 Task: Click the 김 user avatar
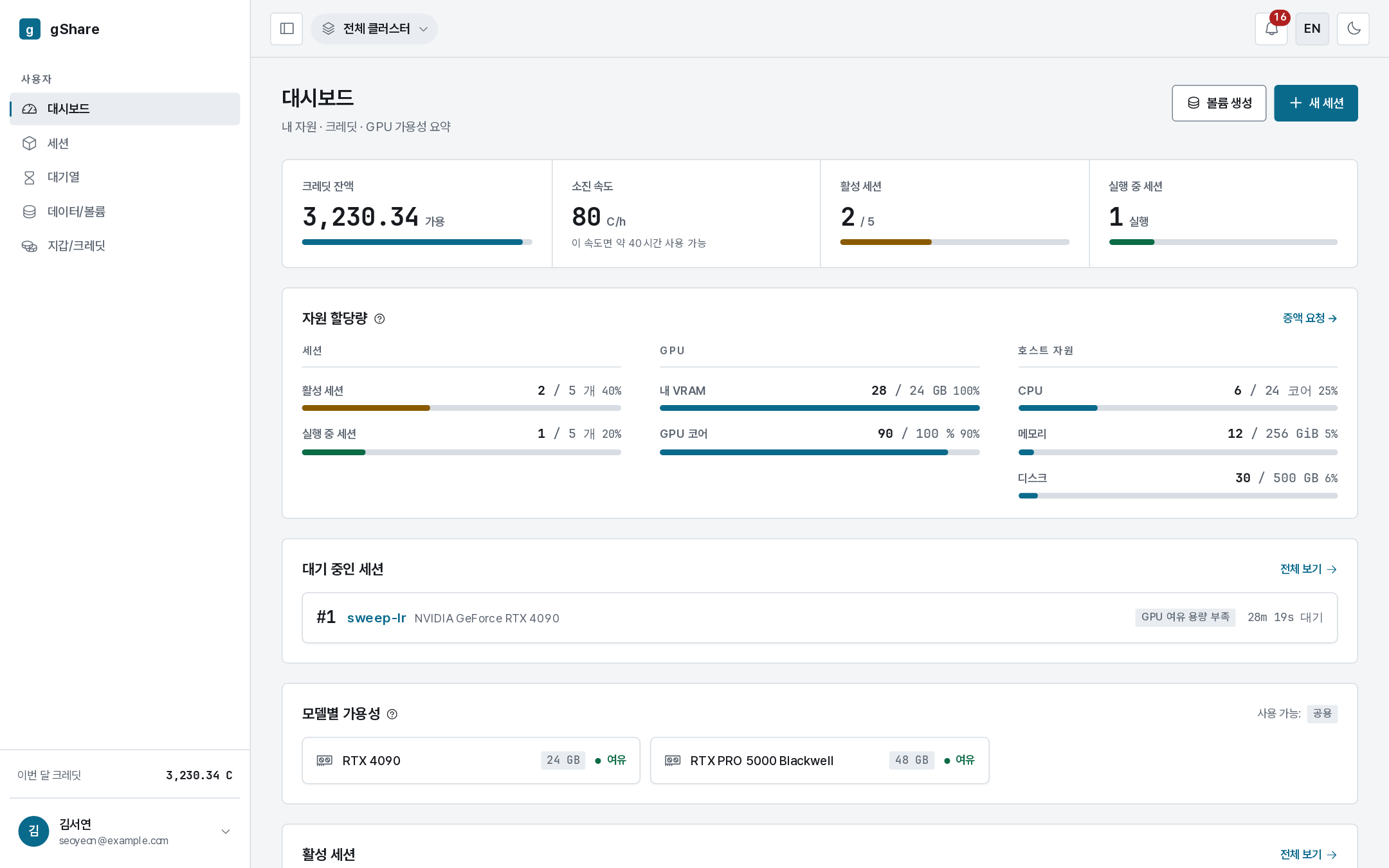[x=34, y=832]
